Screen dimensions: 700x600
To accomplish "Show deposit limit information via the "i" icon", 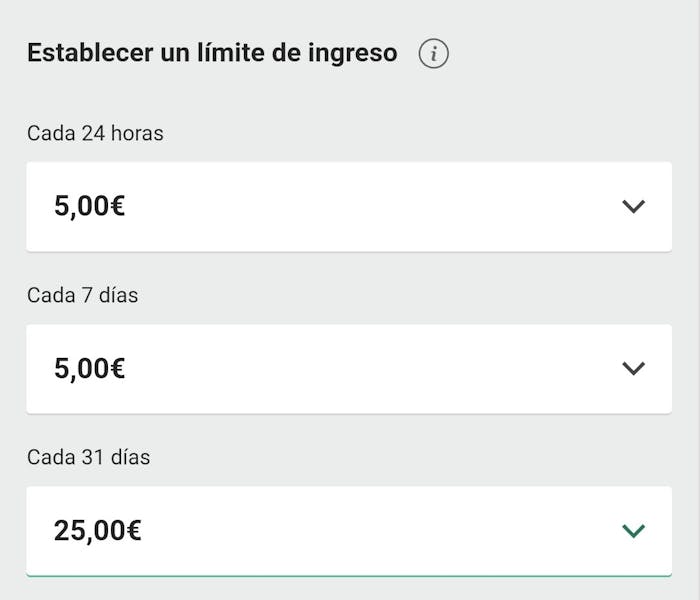I will point(433,54).
